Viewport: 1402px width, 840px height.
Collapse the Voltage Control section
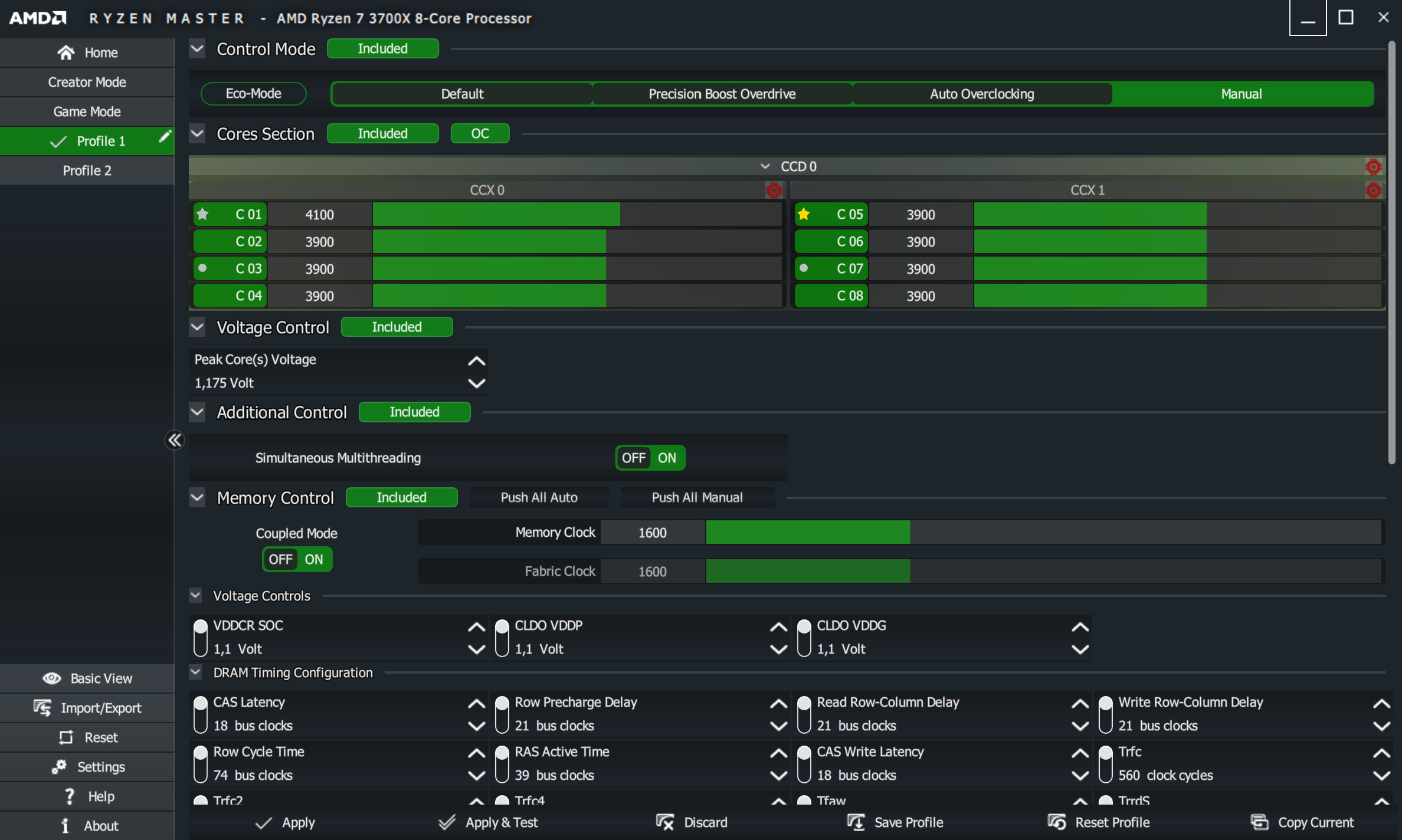click(197, 327)
